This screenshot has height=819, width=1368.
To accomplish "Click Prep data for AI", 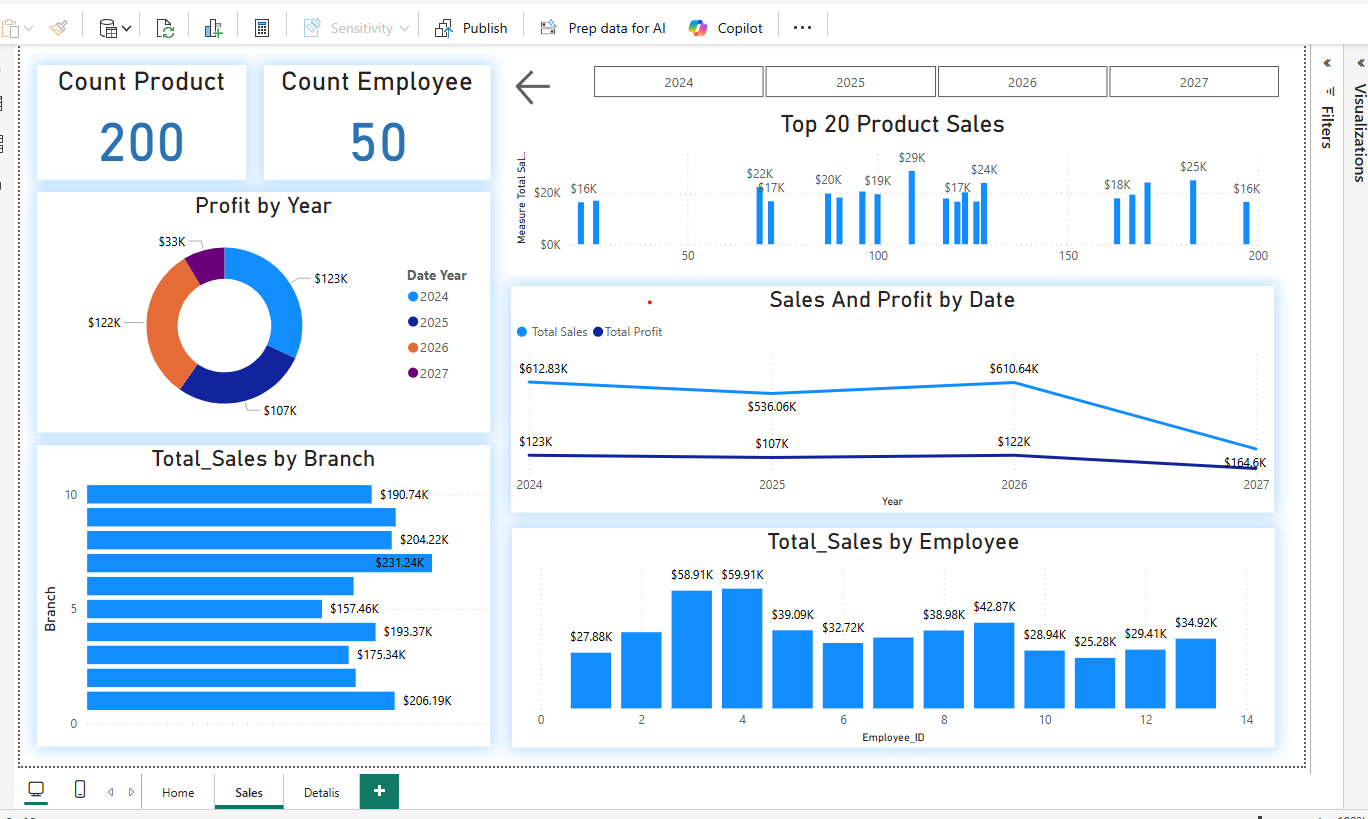I will tap(603, 28).
